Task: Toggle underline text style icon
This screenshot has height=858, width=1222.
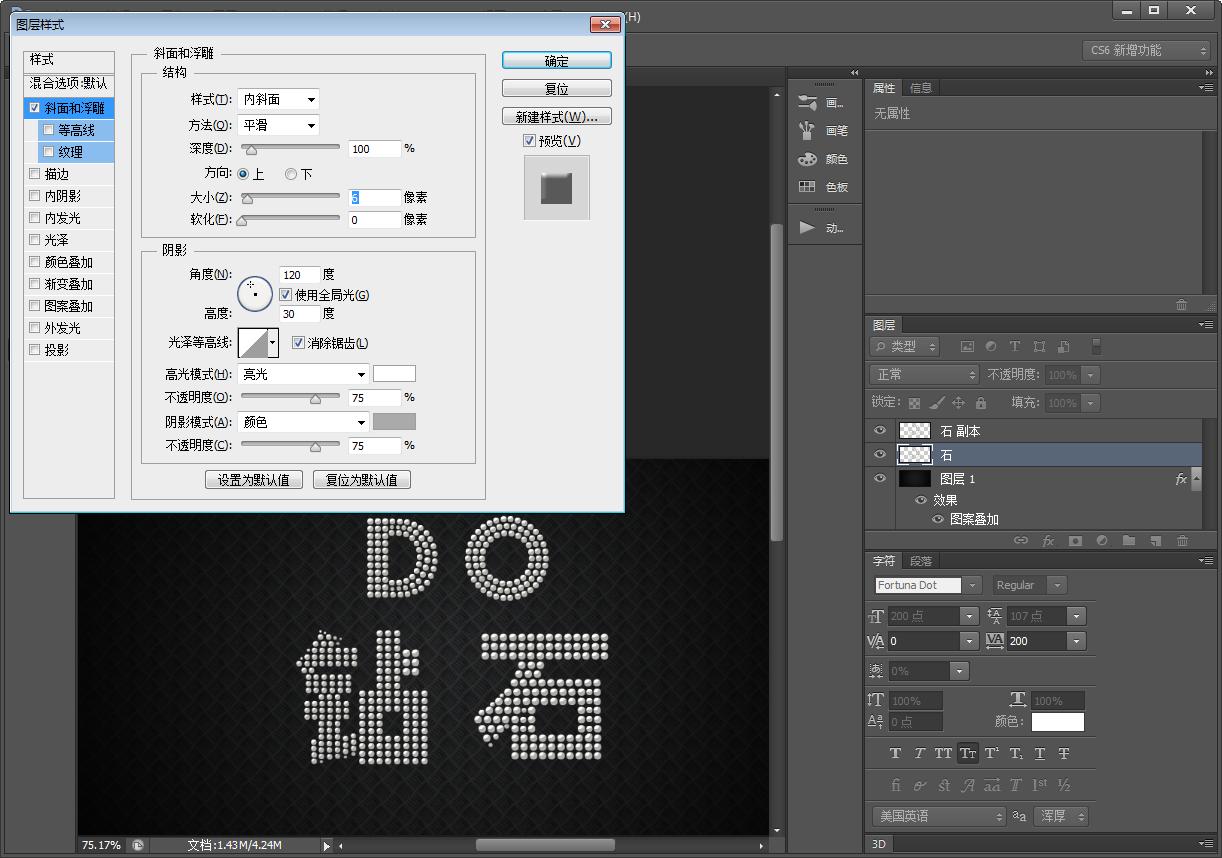Action: [1040, 753]
